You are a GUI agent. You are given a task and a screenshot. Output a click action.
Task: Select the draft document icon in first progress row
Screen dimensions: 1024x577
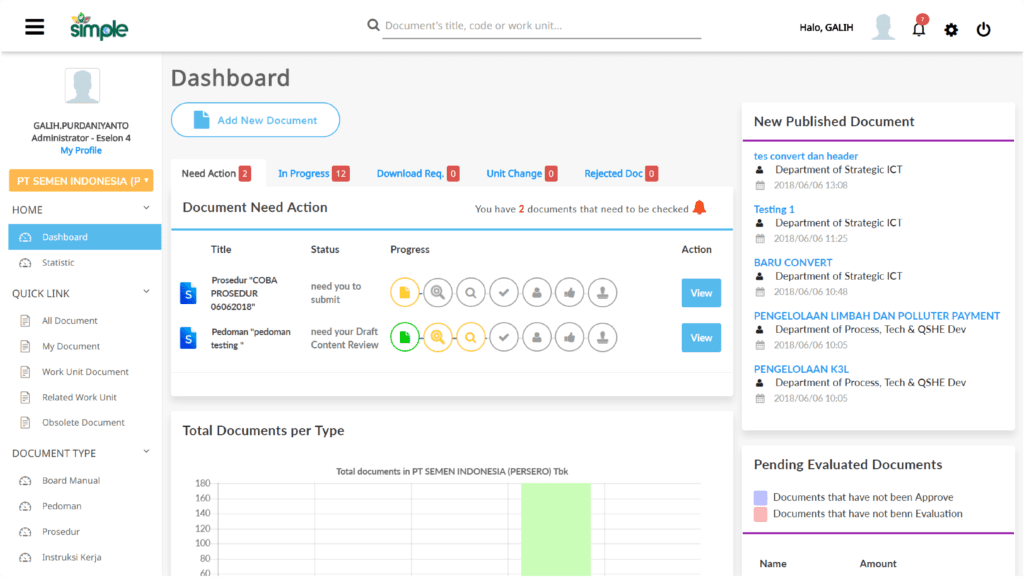(x=404, y=292)
